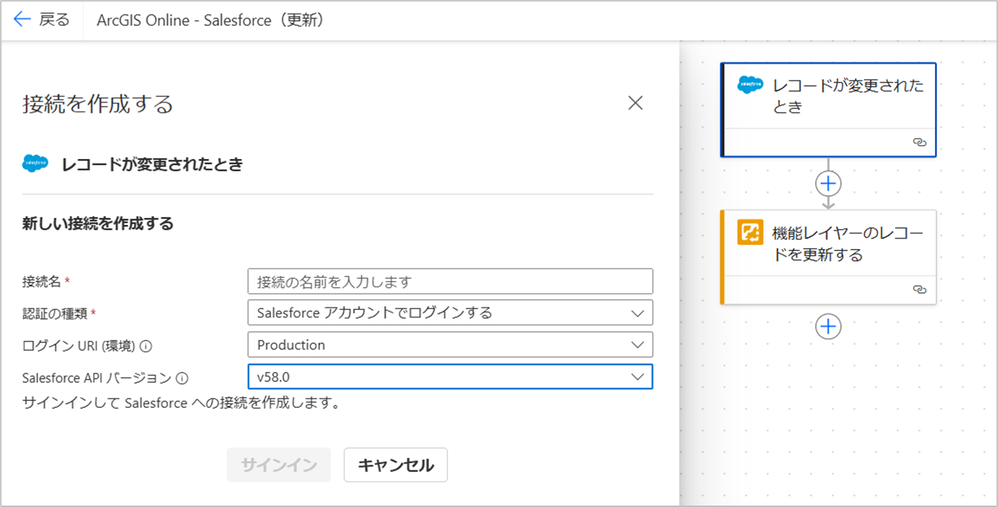Screen dimensions: 998x507
Task: Click the link icon on trigger card
Action: 920,143
